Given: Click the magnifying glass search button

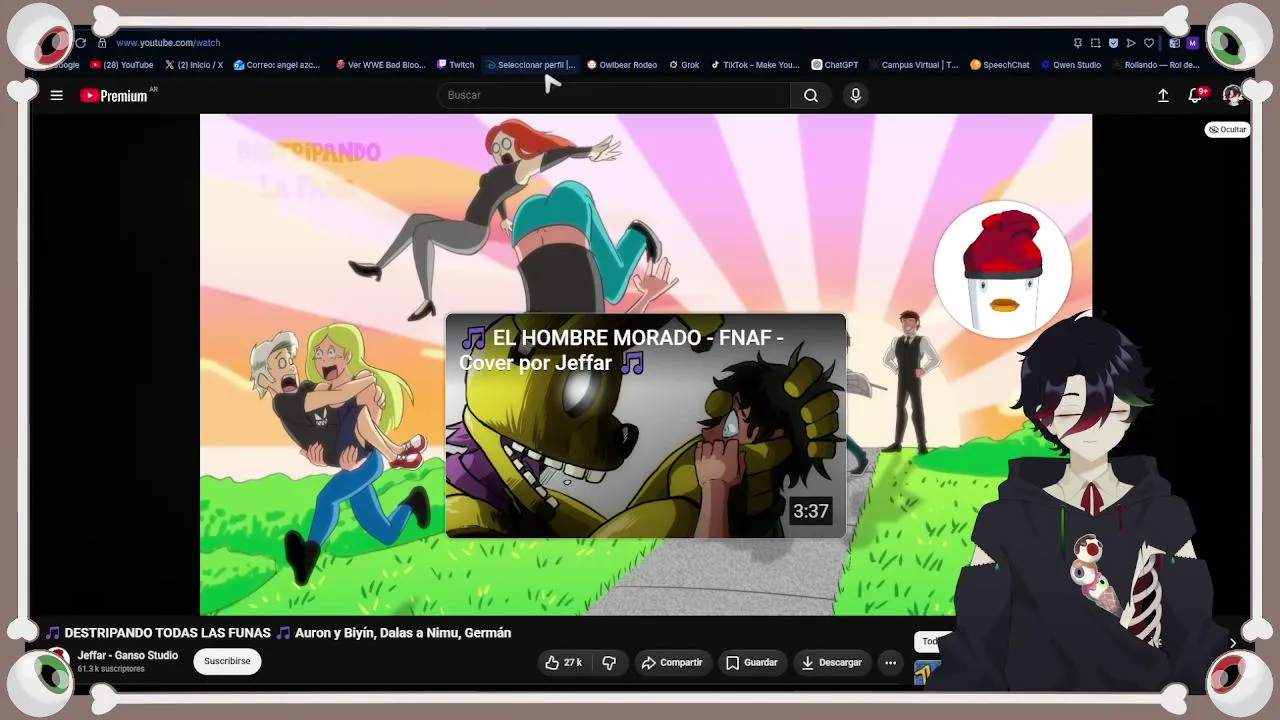Looking at the screenshot, I should click(811, 95).
